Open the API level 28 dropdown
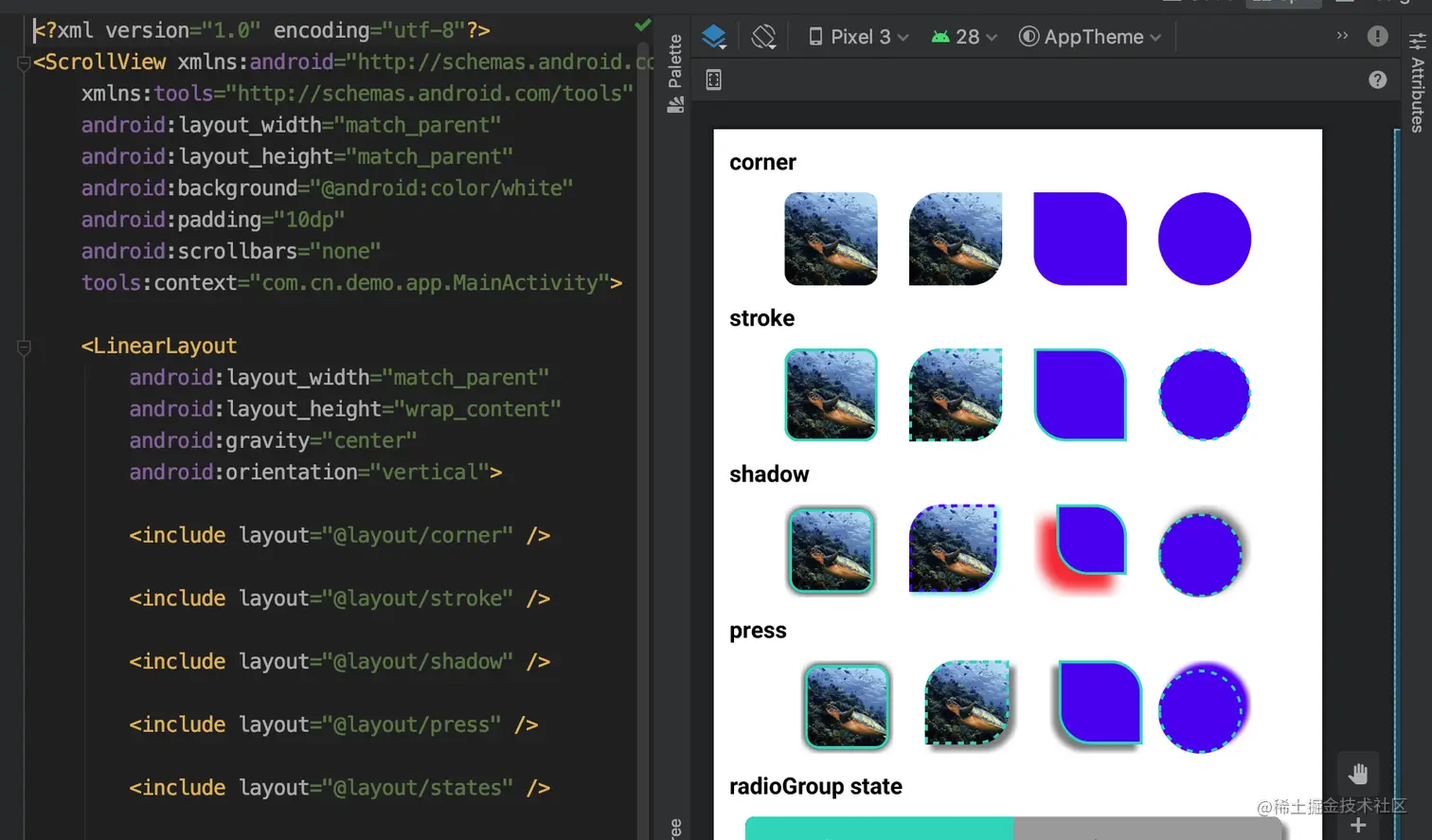The image size is (1432, 840). pos(965,36)
